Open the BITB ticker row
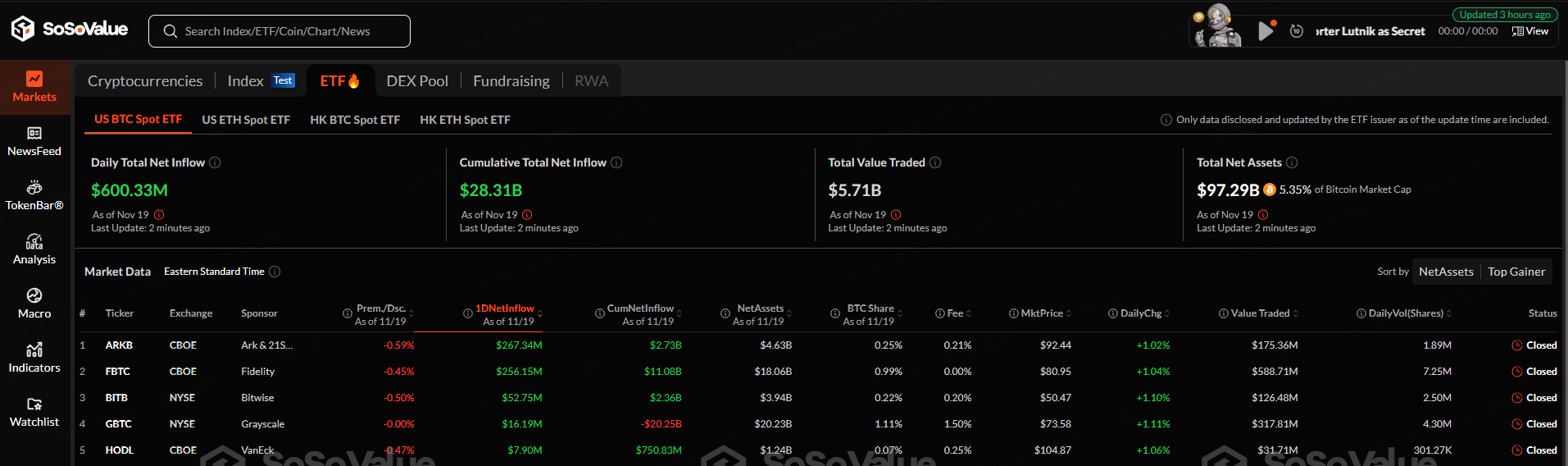This screenshot has height=466, width=1568. pos(820,398)
